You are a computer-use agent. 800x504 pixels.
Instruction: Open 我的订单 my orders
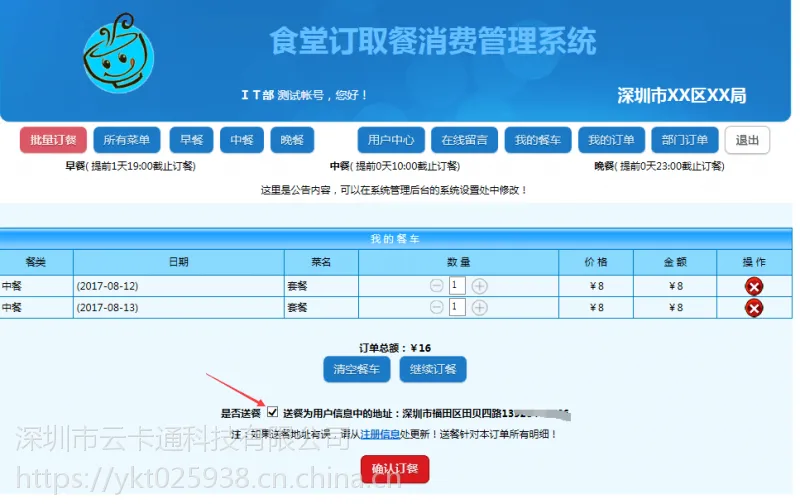[x=611, y=140]
